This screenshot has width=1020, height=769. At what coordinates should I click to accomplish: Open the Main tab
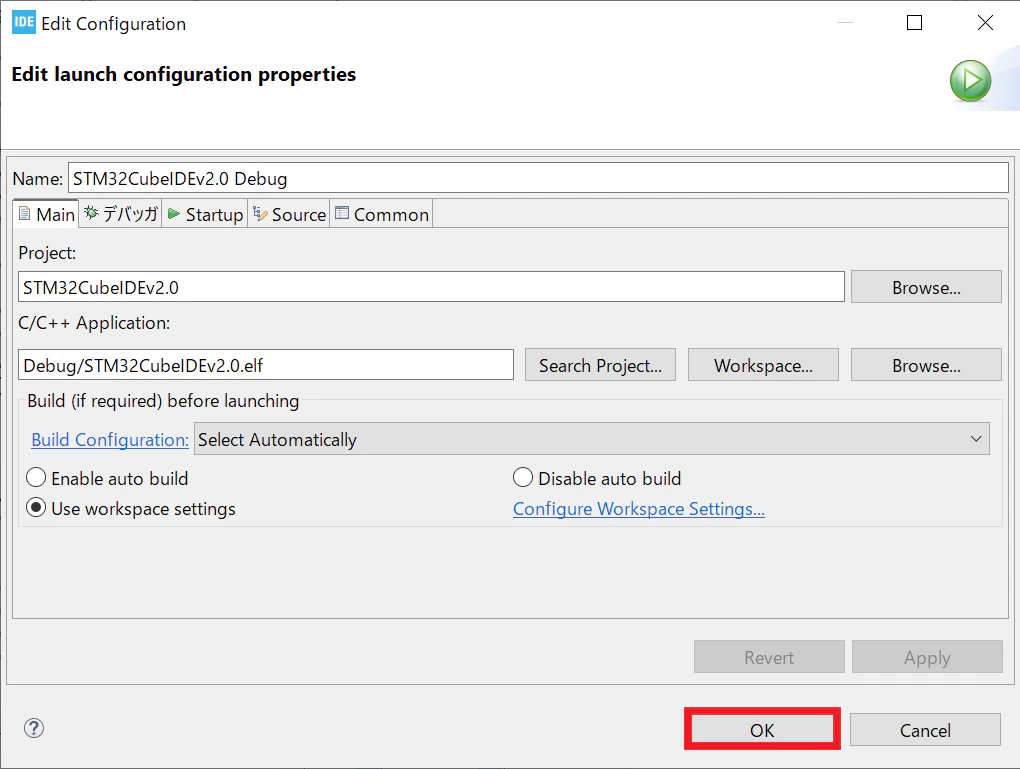[x=46, y=214]
